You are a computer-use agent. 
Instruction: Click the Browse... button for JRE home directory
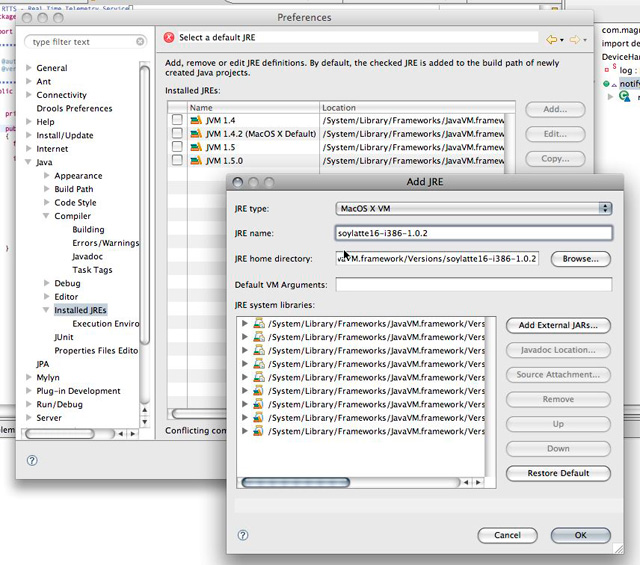[x=580, y=259]
